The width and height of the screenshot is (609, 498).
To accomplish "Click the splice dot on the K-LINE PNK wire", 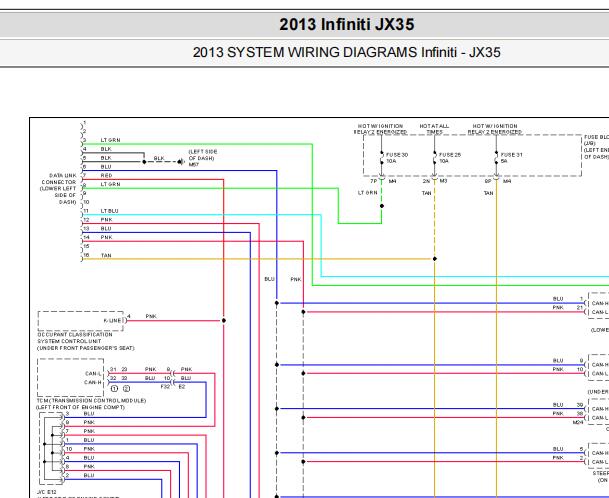I will [x=224, y=320].
